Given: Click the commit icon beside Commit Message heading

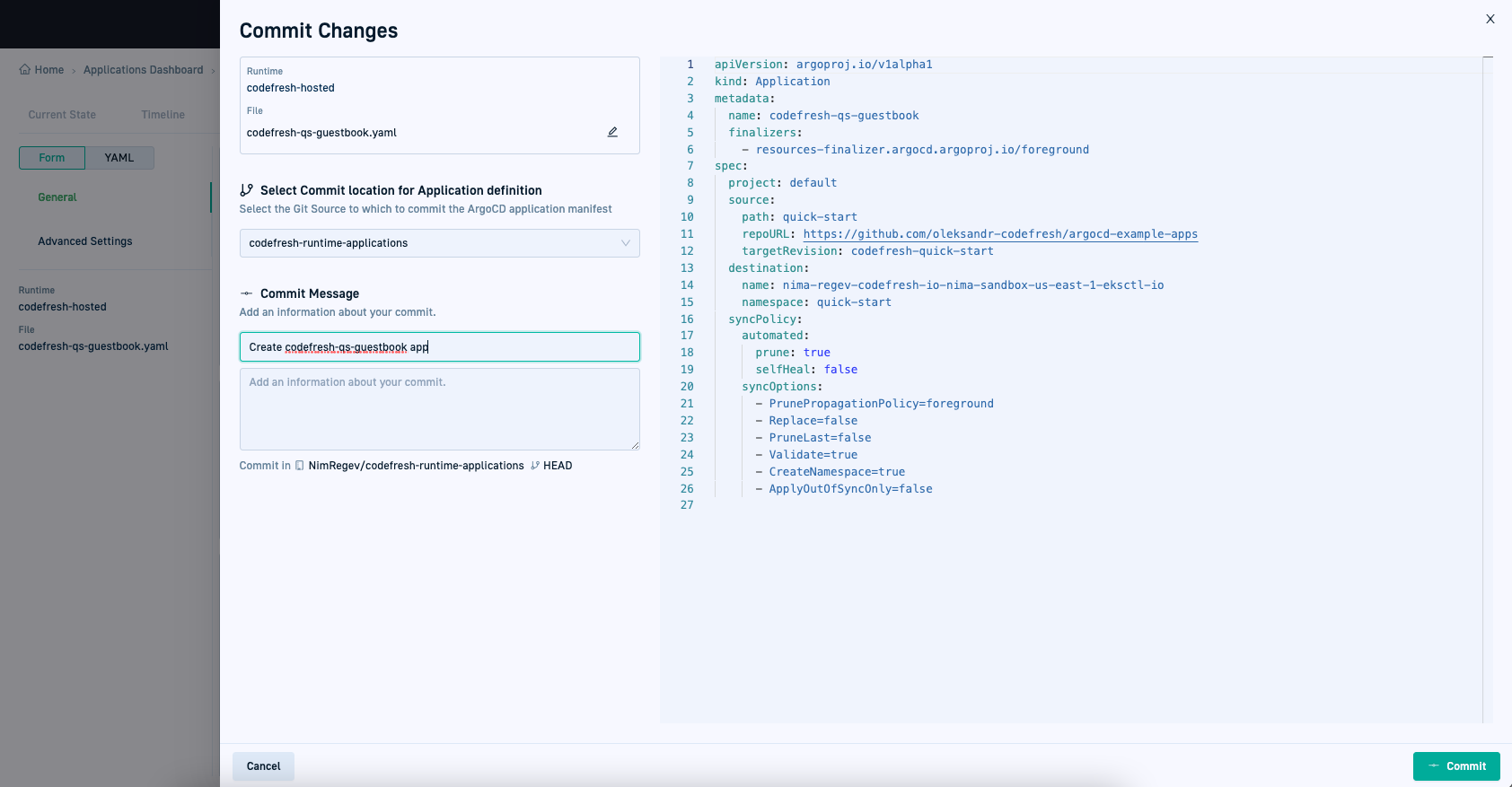Looking at the screenshot, I should [x=246, y=293].
